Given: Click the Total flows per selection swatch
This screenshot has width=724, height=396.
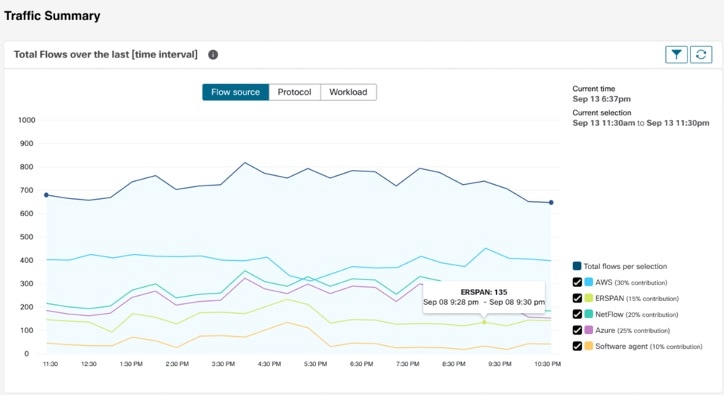Looking at the screenshot, I should [577, 266].
